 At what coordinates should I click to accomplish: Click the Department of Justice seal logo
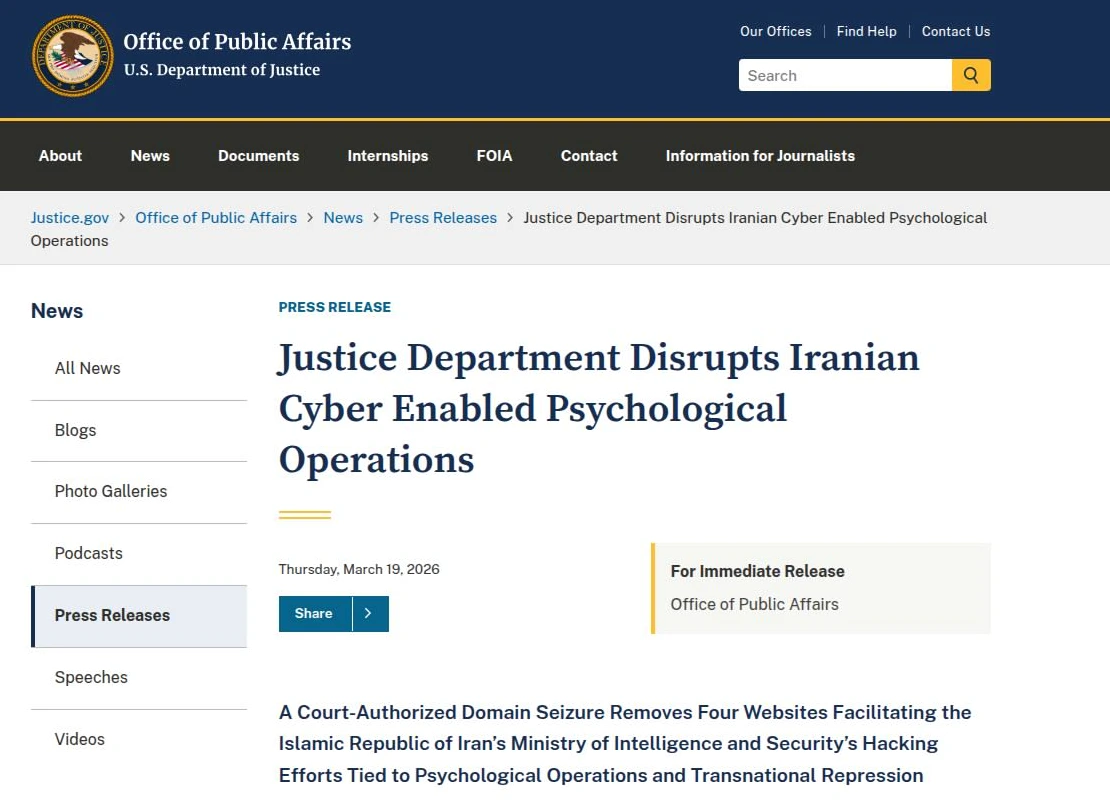tap(72, 56)
